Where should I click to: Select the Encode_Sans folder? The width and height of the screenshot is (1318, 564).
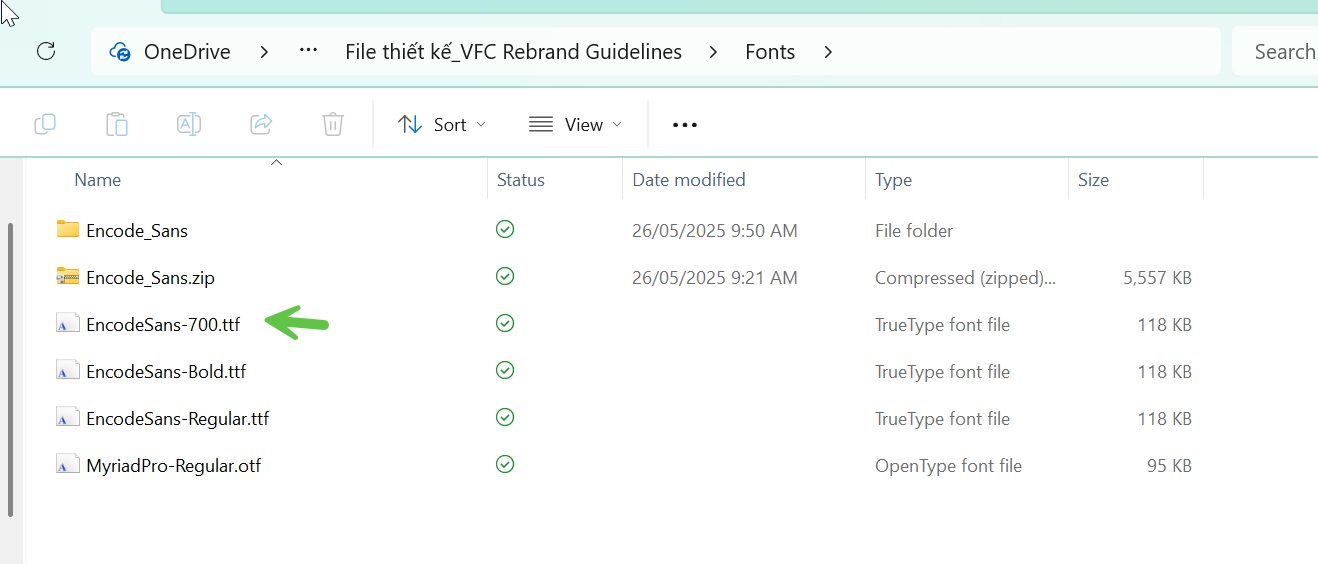(x=137, y=231)
